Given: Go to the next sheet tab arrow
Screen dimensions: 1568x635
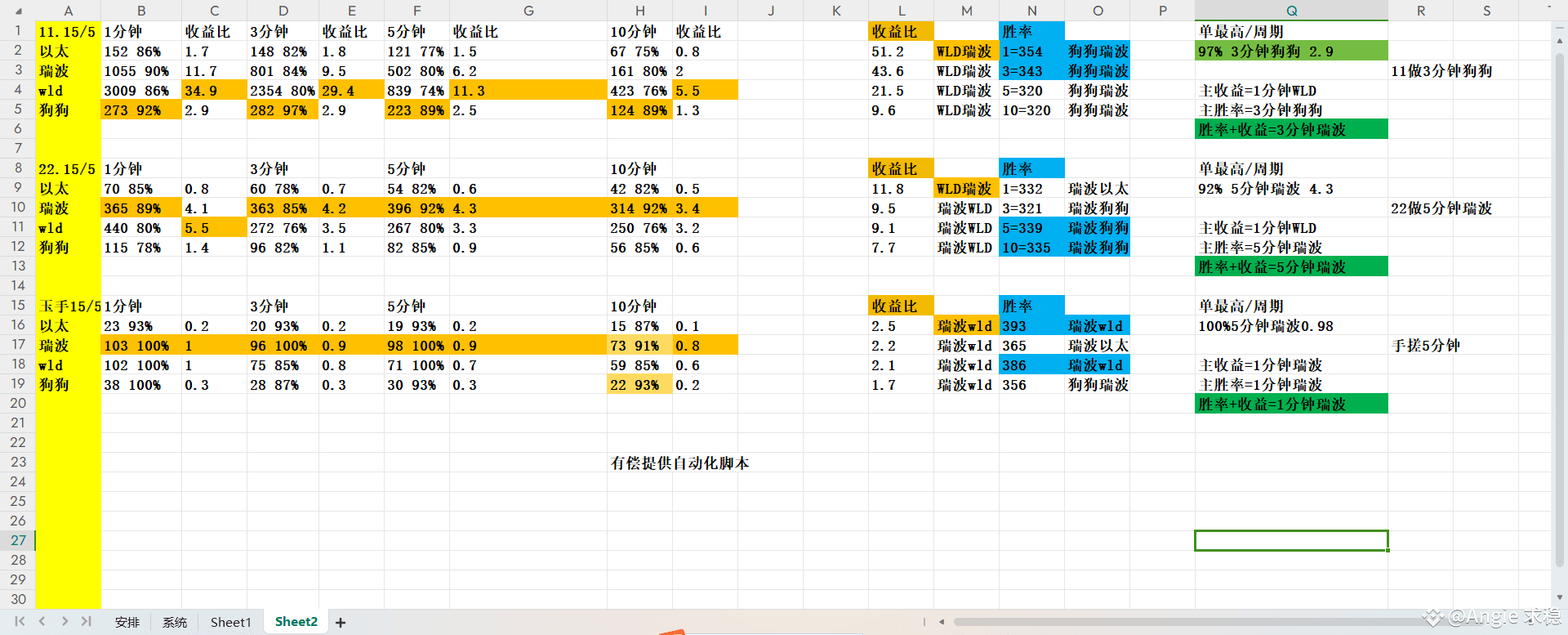Looking at the screenshot, I should (x=65, y=622).
